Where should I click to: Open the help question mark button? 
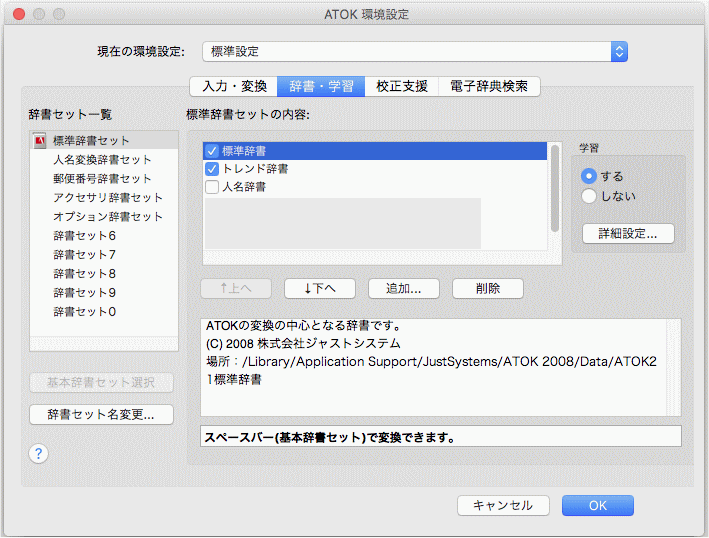tap(38, 453)
